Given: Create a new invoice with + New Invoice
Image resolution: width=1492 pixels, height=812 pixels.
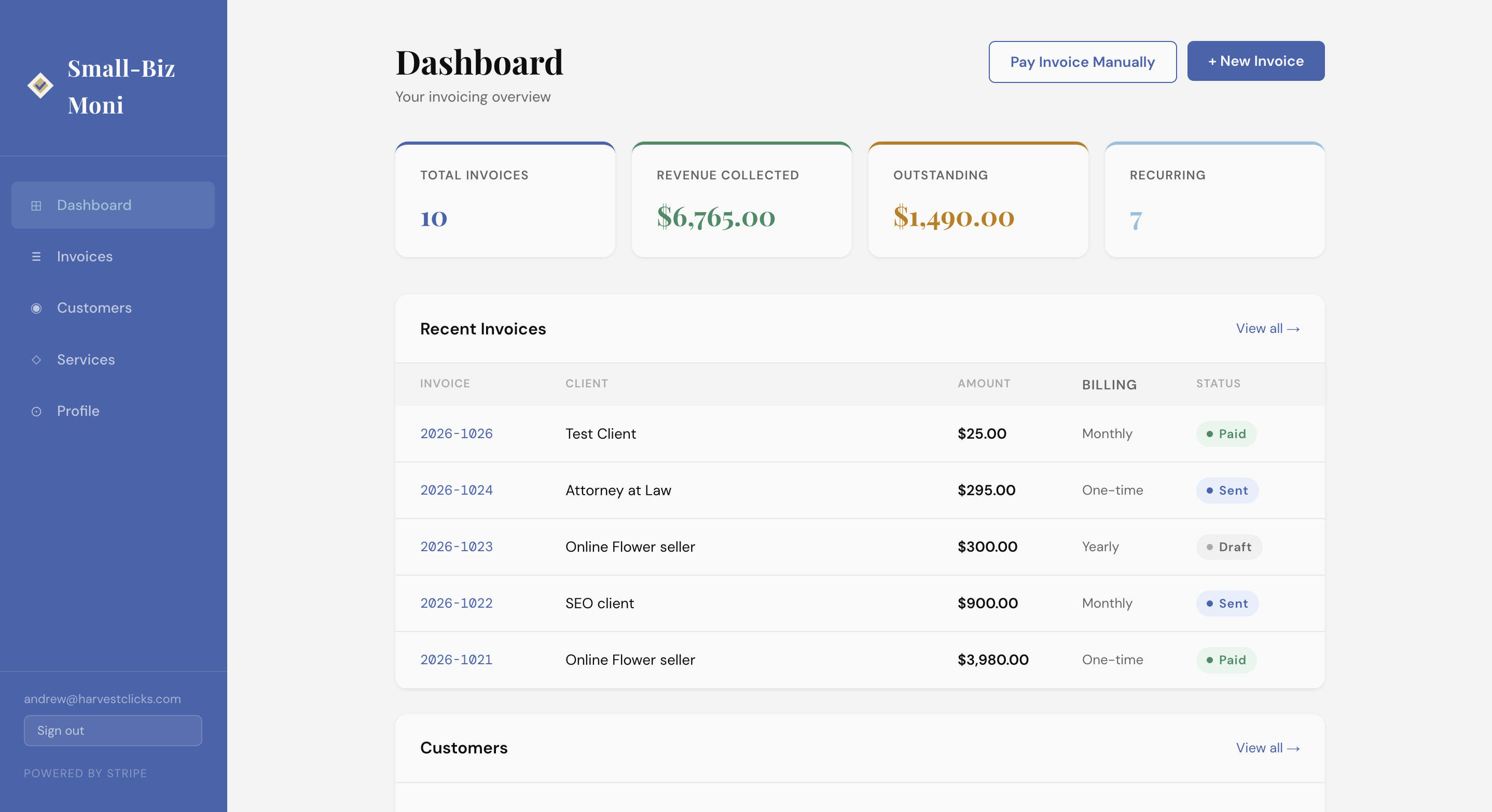Looking at the screenshot, I should point(1255,61).
